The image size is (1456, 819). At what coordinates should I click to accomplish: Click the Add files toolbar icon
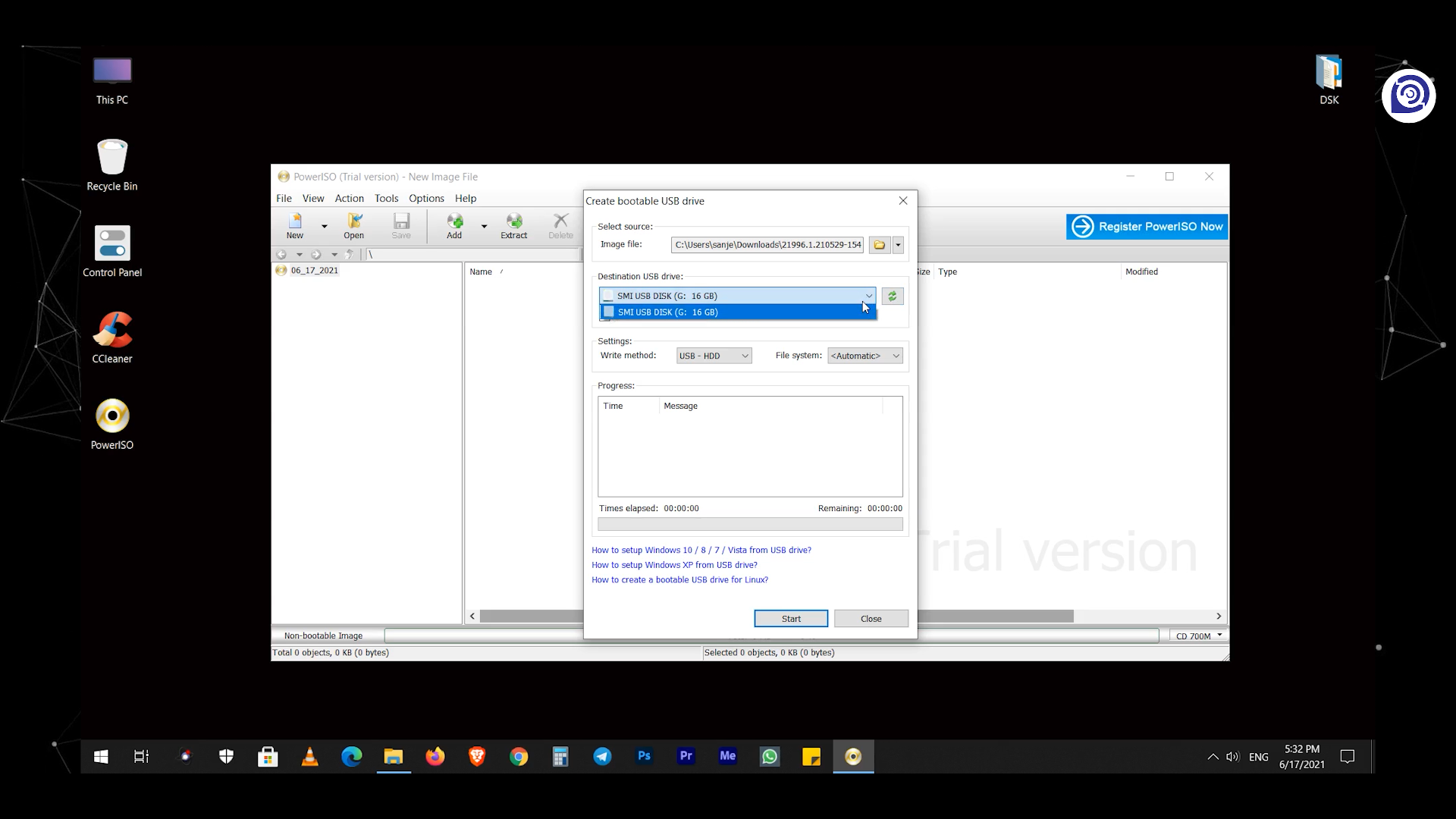[454, 226]
